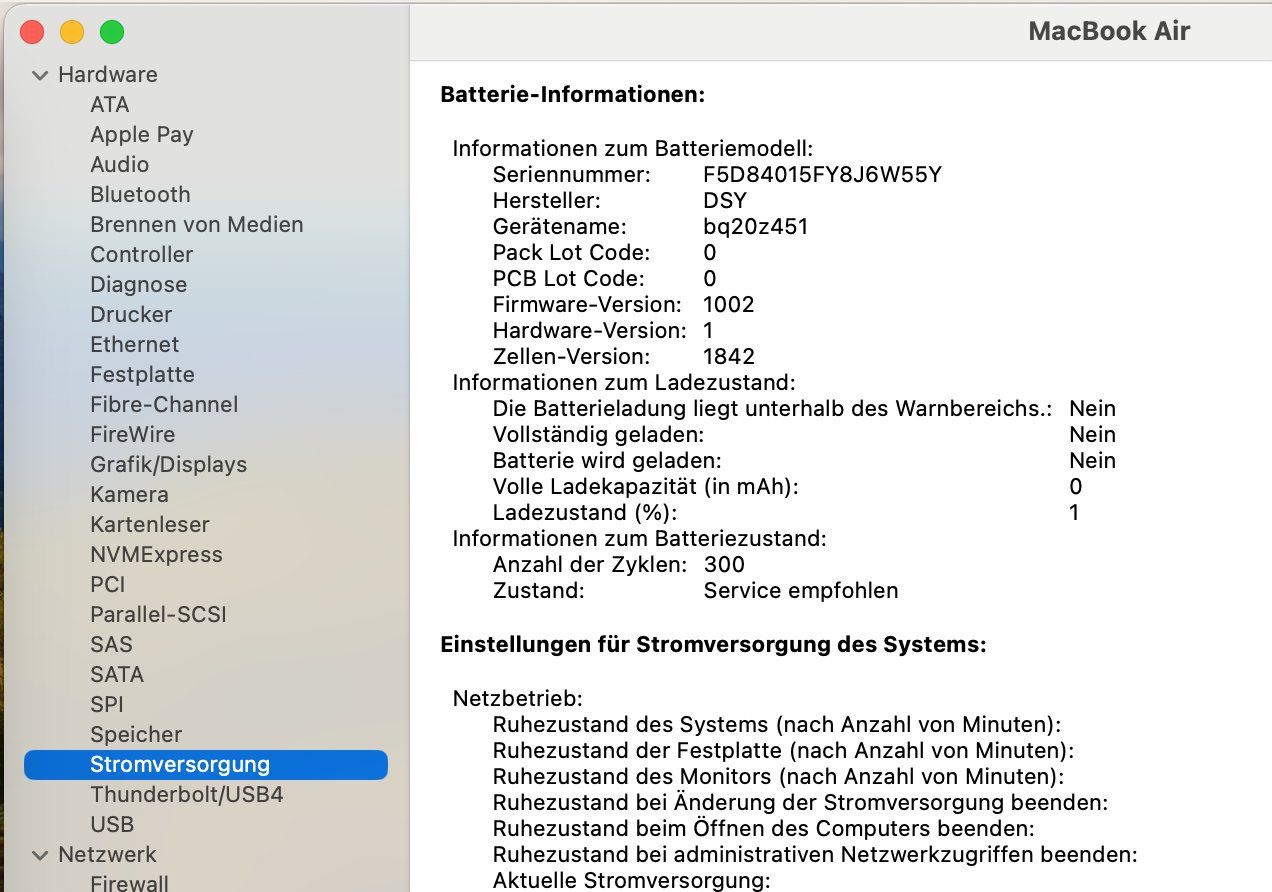Click 'Volle Ladekapazität (in mAh)' label
The height and width of the screenshot is (892, 1272).
tap(646, 487)
